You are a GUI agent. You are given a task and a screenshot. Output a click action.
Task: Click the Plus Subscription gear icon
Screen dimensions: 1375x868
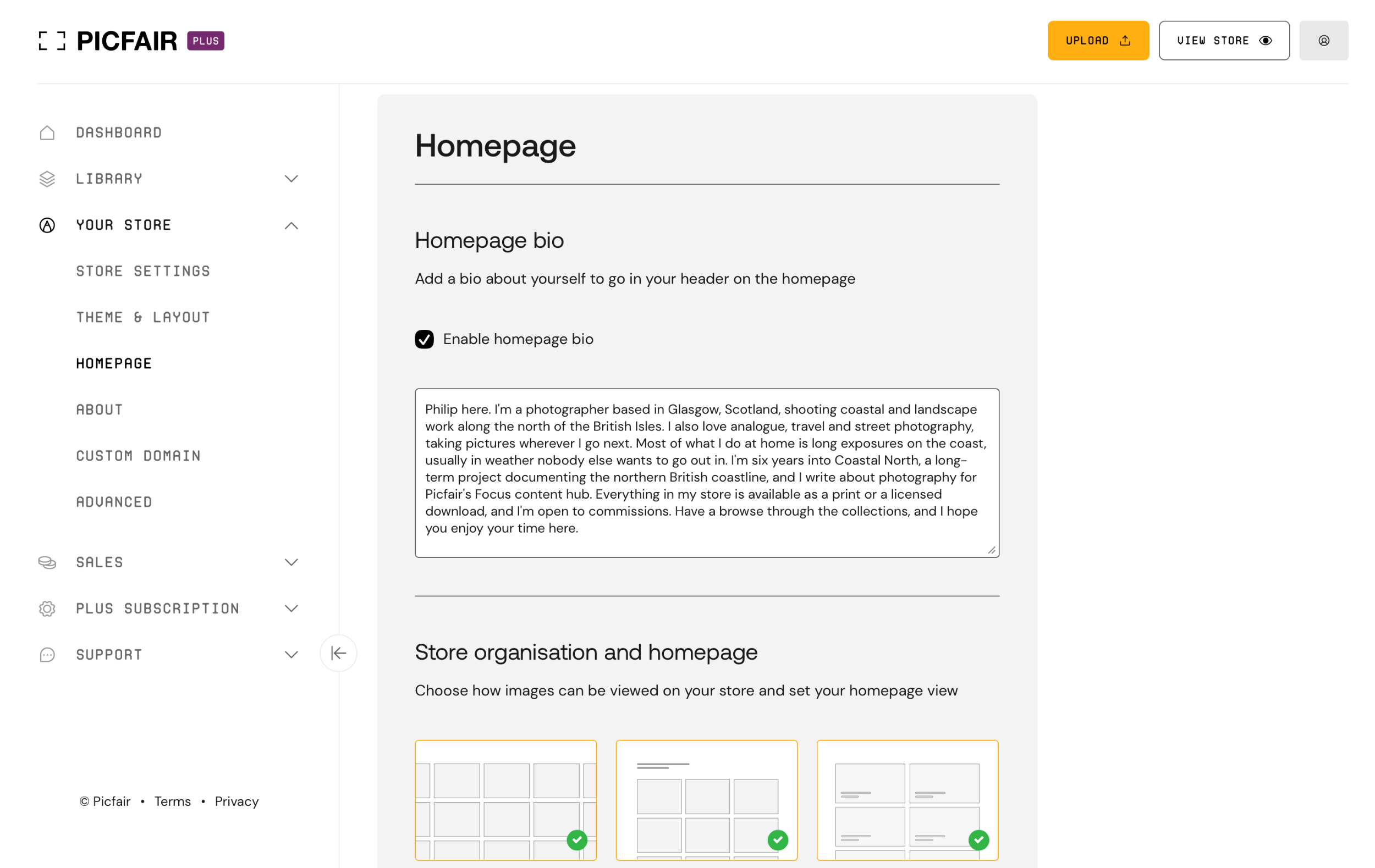(47, 609)
